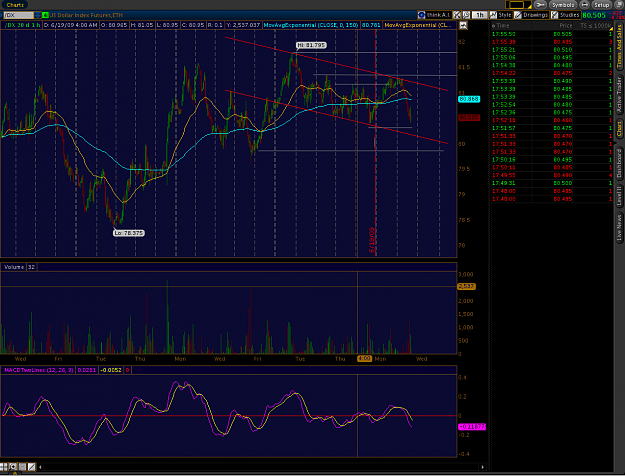Open the Drawings menu
The image size is (625, 476).
click(x=531, y=15)
